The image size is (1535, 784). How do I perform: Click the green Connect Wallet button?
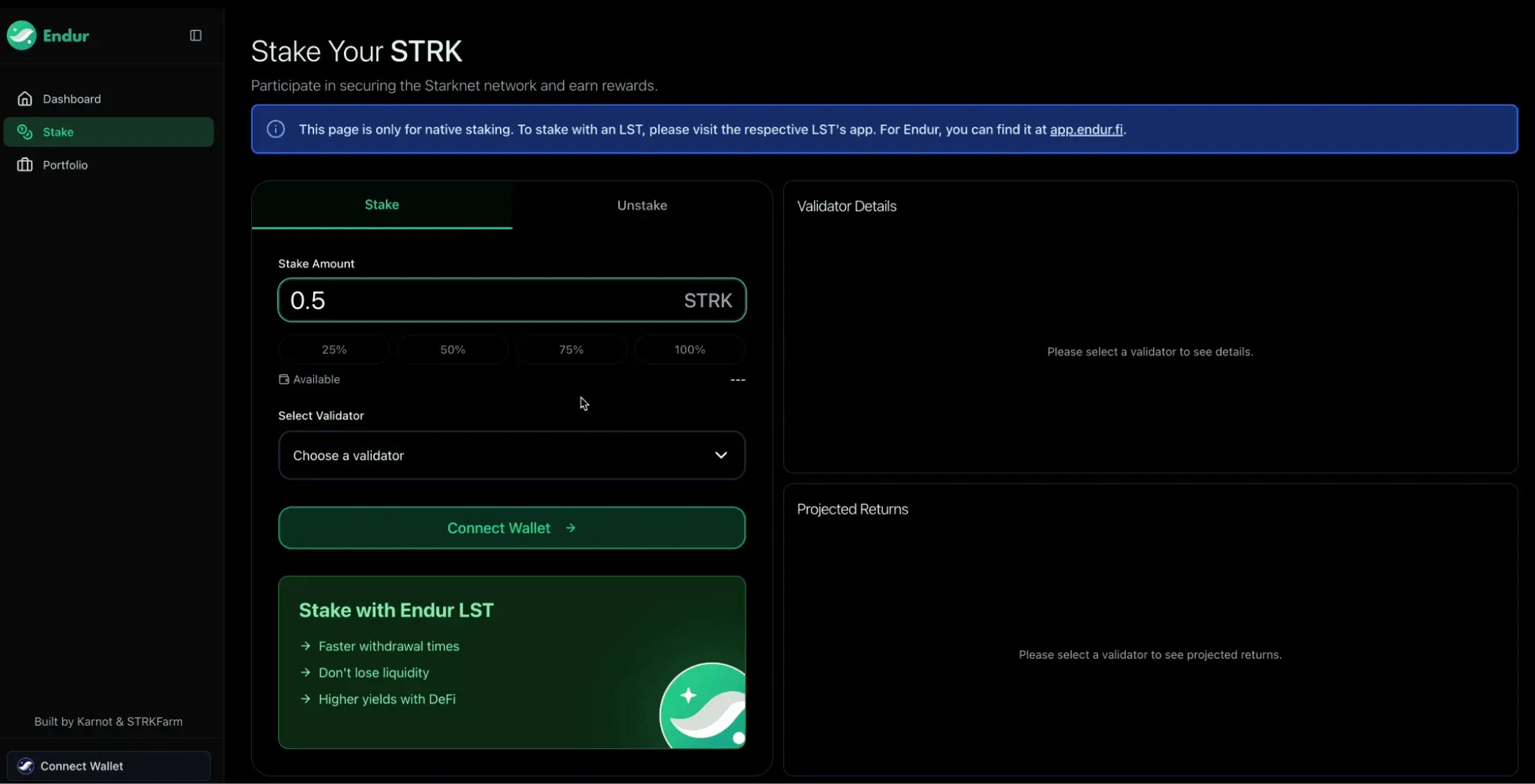pyautogui.click(x=511, y=528)
